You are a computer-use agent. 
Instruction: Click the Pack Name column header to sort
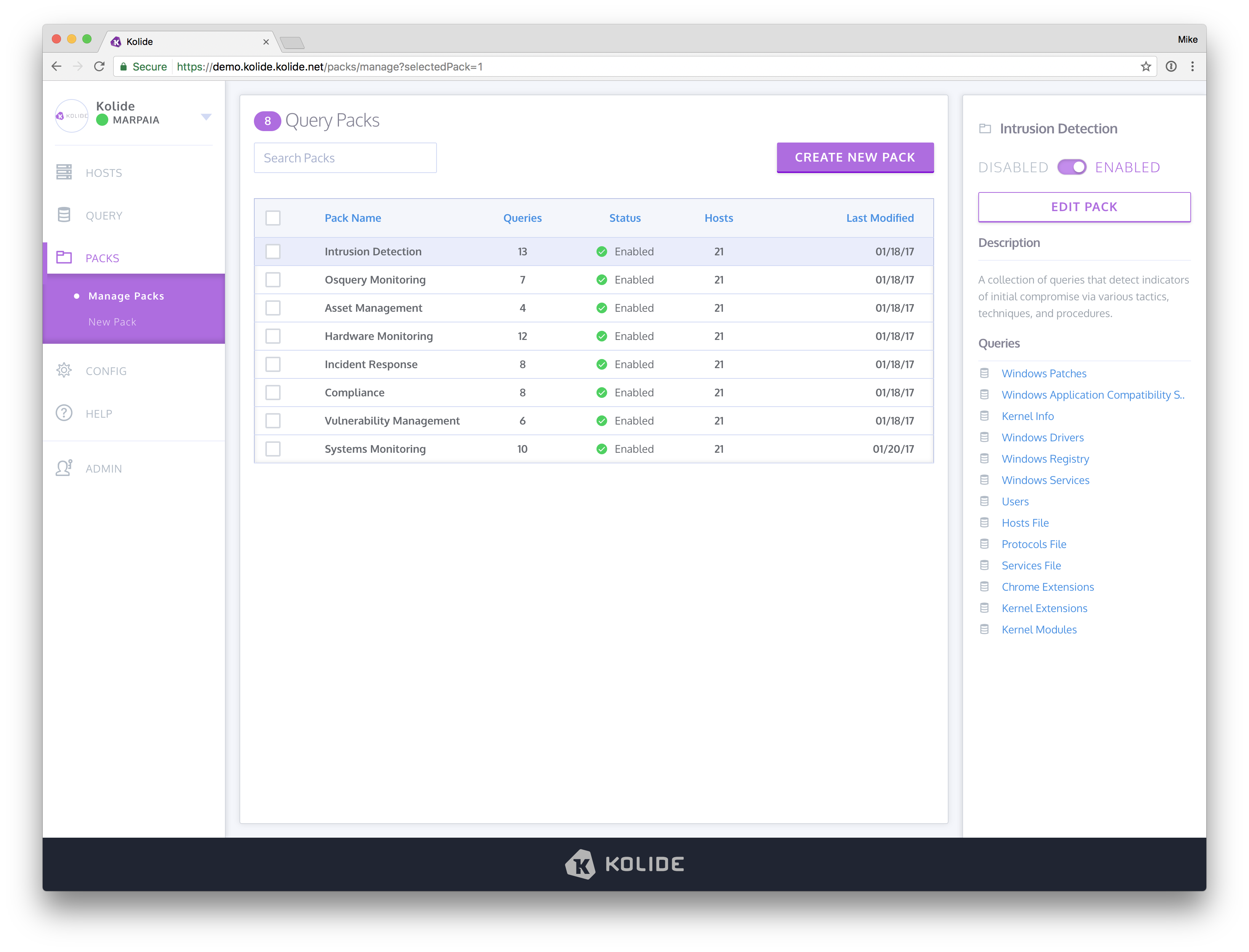tap(352, 217)
